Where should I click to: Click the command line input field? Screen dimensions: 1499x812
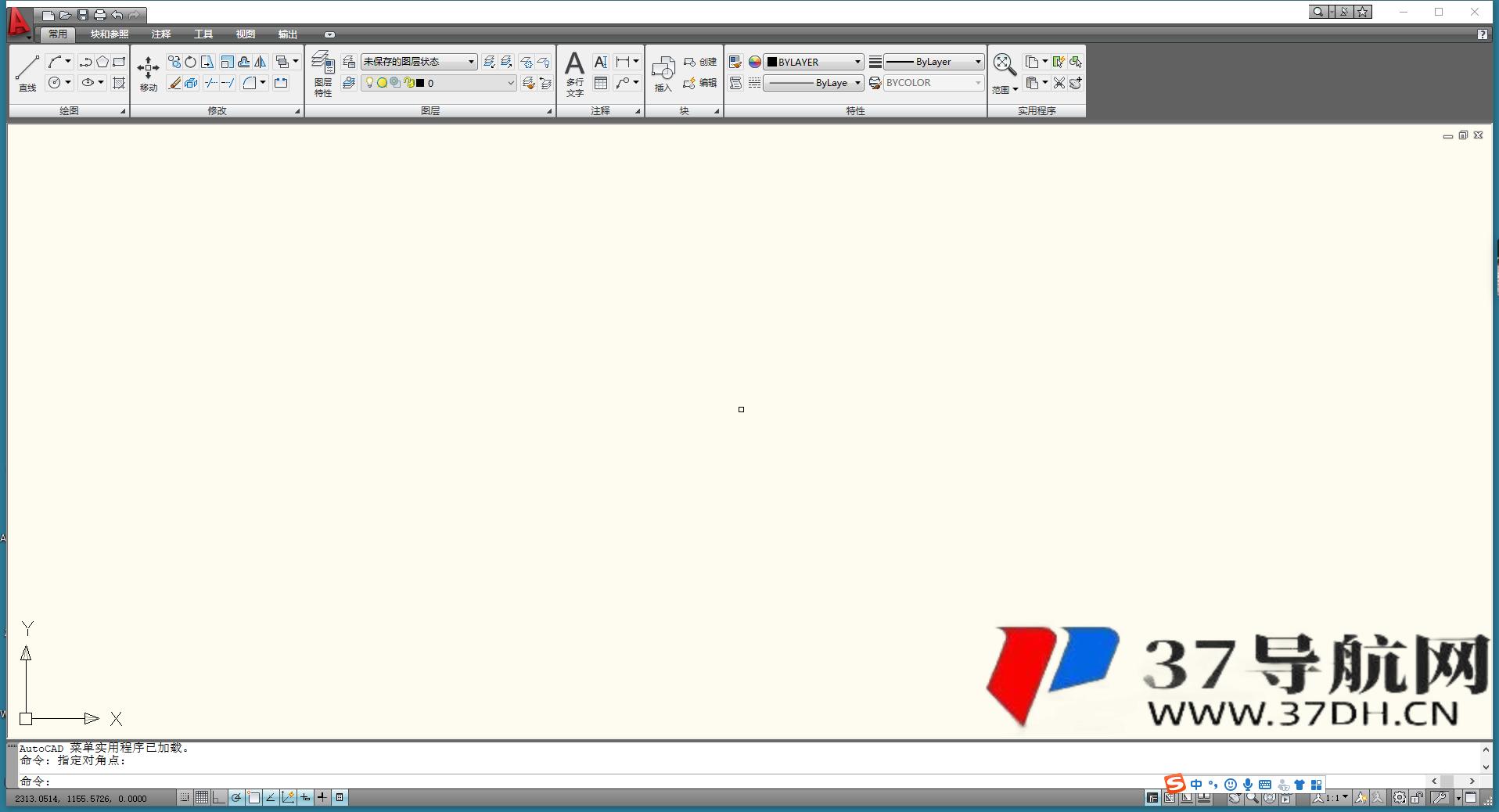[548, 781]
